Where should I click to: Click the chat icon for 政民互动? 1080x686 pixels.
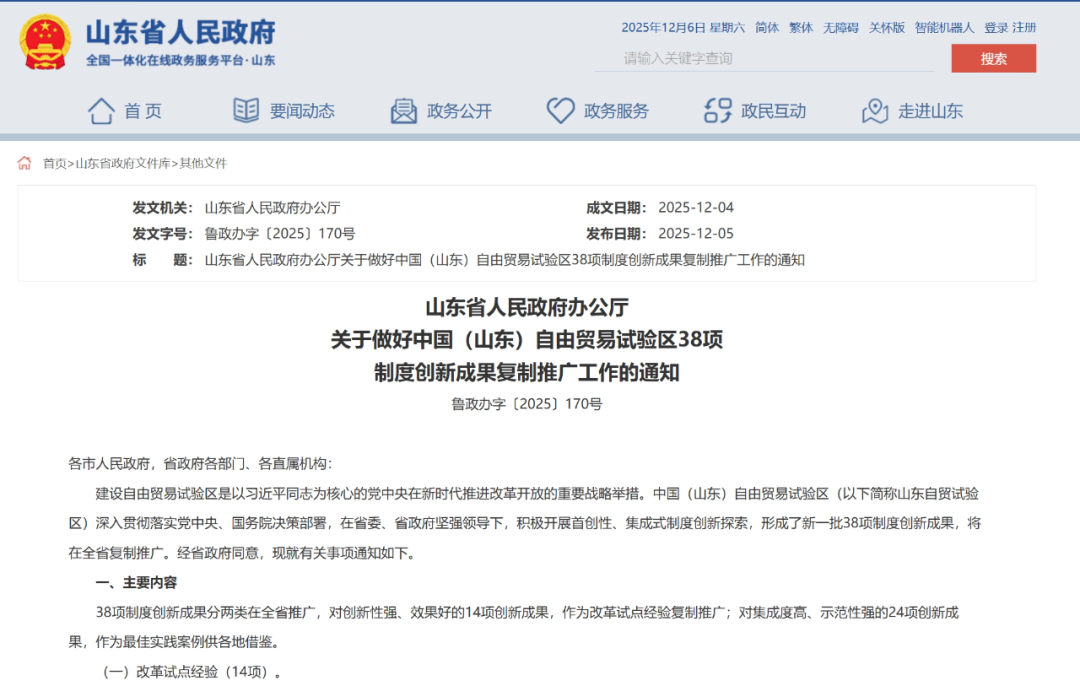pyautogui.click(x=716, y=111)
